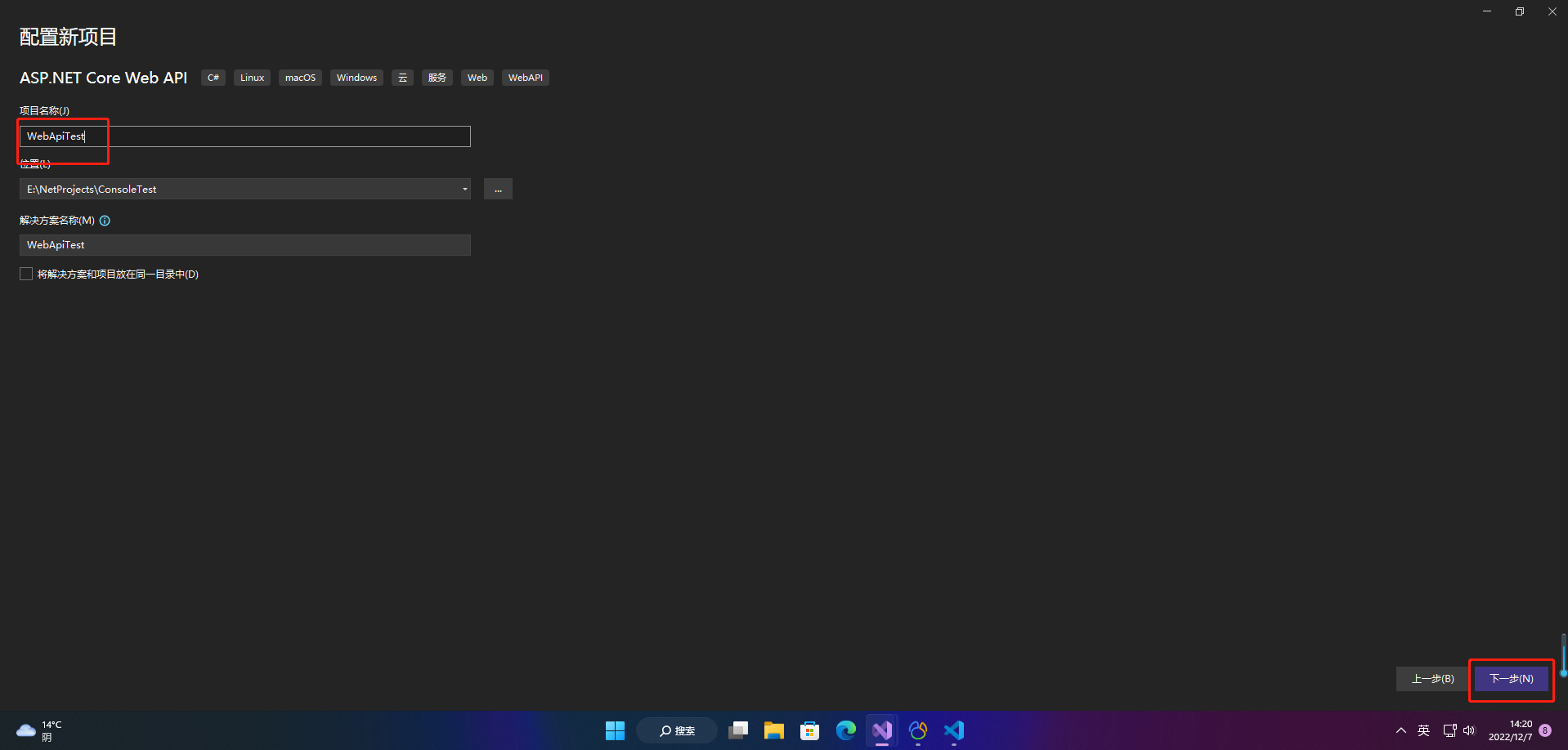Open the weather widget showing 14°C
Screen dimensions: 1568x750
[39, 730]
